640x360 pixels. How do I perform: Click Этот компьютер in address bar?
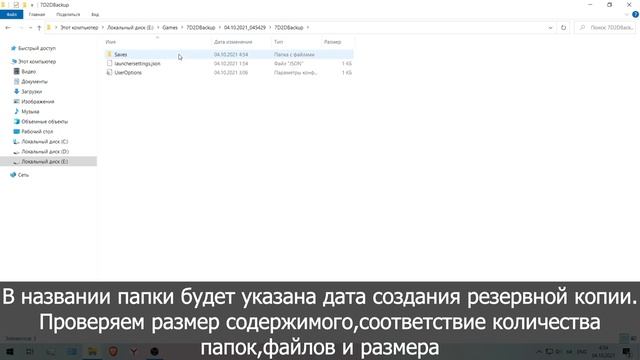(x=79, y=28)
